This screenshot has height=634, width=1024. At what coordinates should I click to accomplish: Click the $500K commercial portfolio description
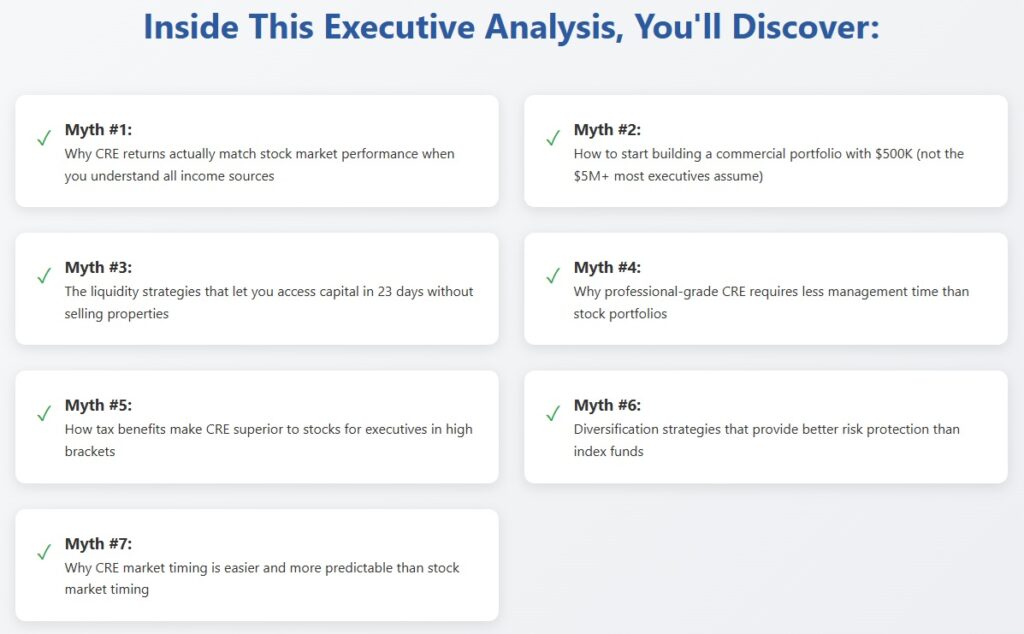[768, 165]
